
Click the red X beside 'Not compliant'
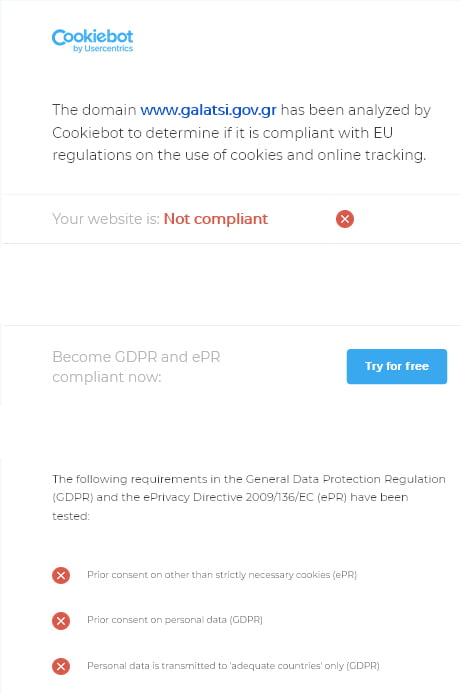[x=345, y=219]
